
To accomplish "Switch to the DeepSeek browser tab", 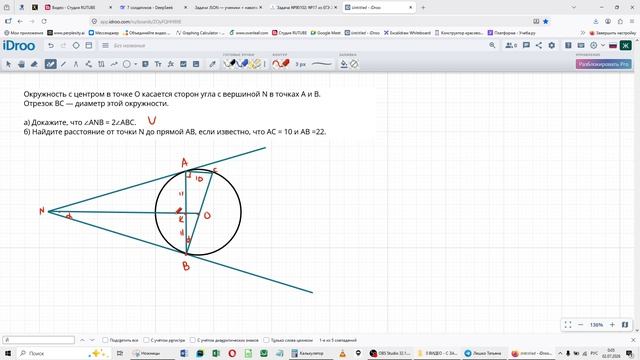I will point(153,7).
